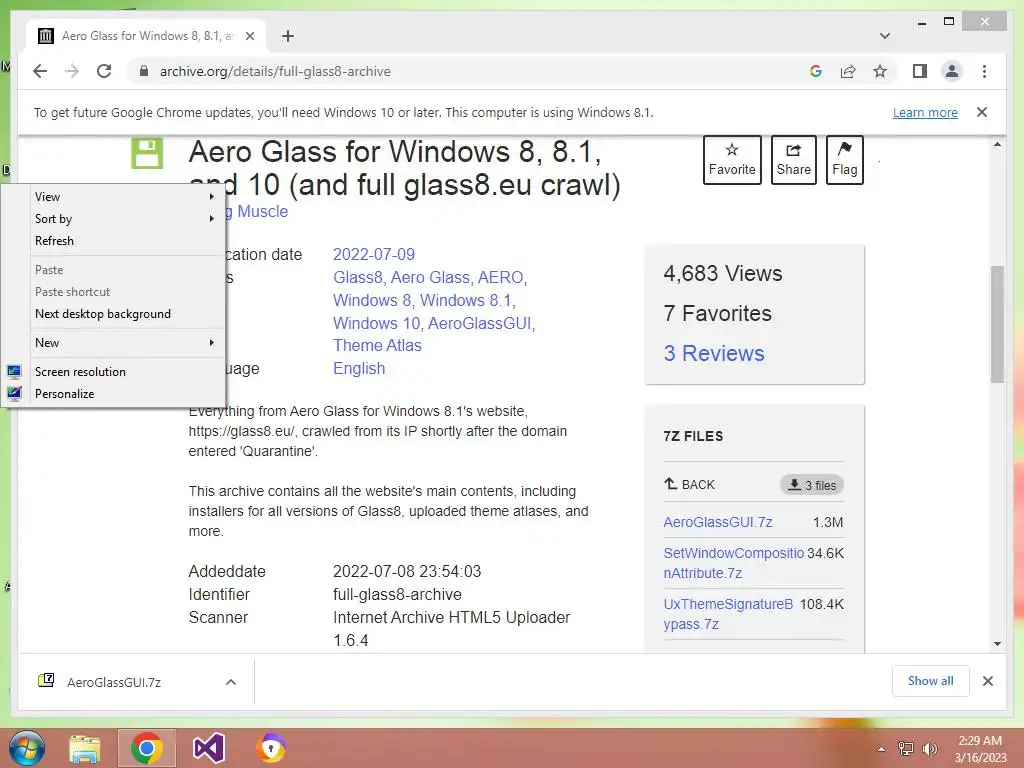Screen dimensions: 1024x768
Task: Open the 3 Reviews link
Action: click(714, 353)
